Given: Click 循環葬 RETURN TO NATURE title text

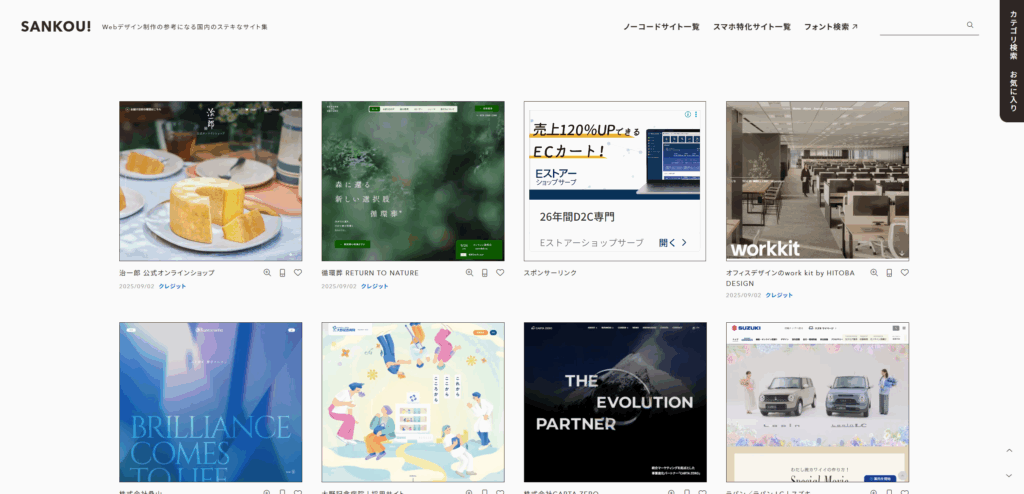Looking at the screenshot, I should click(370, 272).
